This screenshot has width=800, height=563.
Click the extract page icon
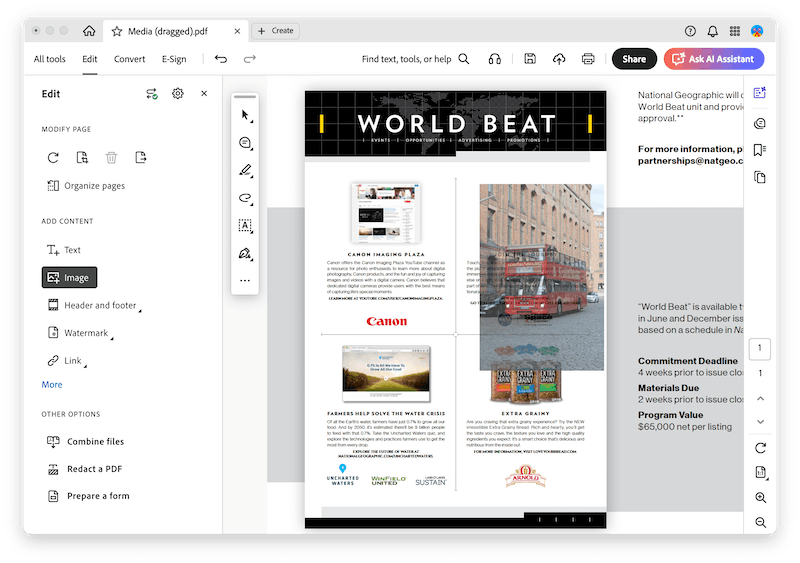pos(82,157)
